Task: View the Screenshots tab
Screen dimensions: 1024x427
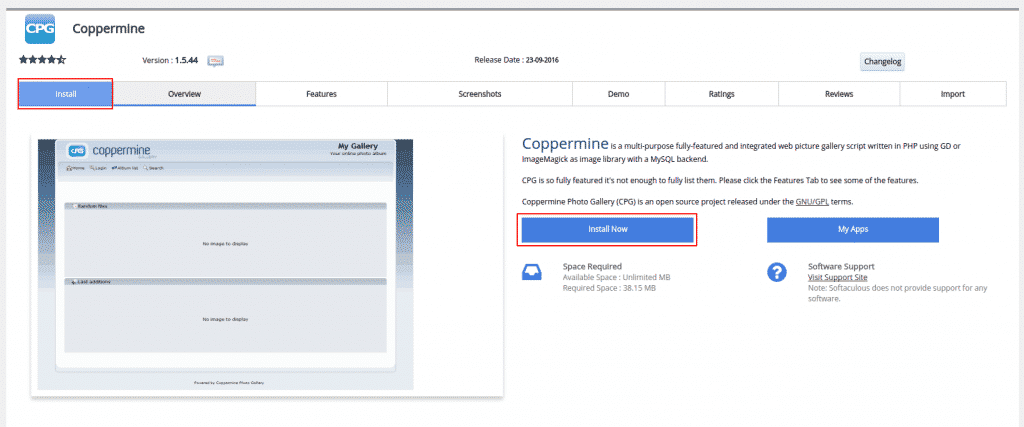Action: click(480, 94)
